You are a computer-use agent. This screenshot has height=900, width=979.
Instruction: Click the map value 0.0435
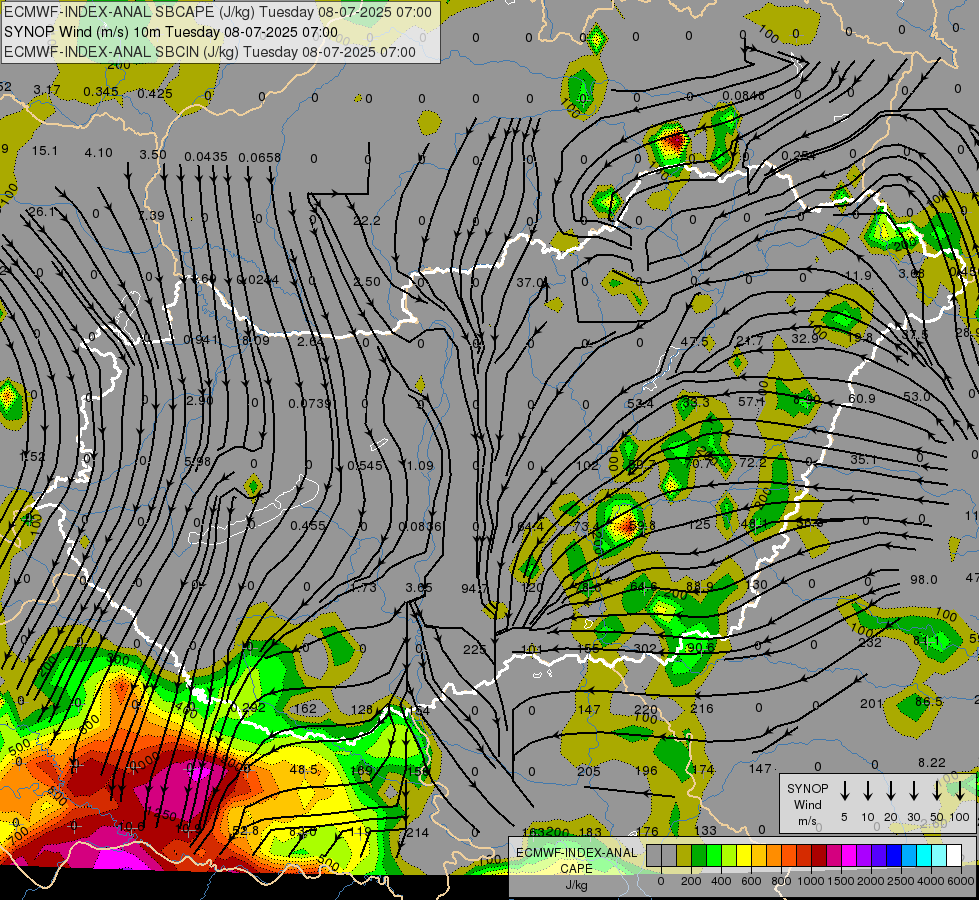[205, 156]
